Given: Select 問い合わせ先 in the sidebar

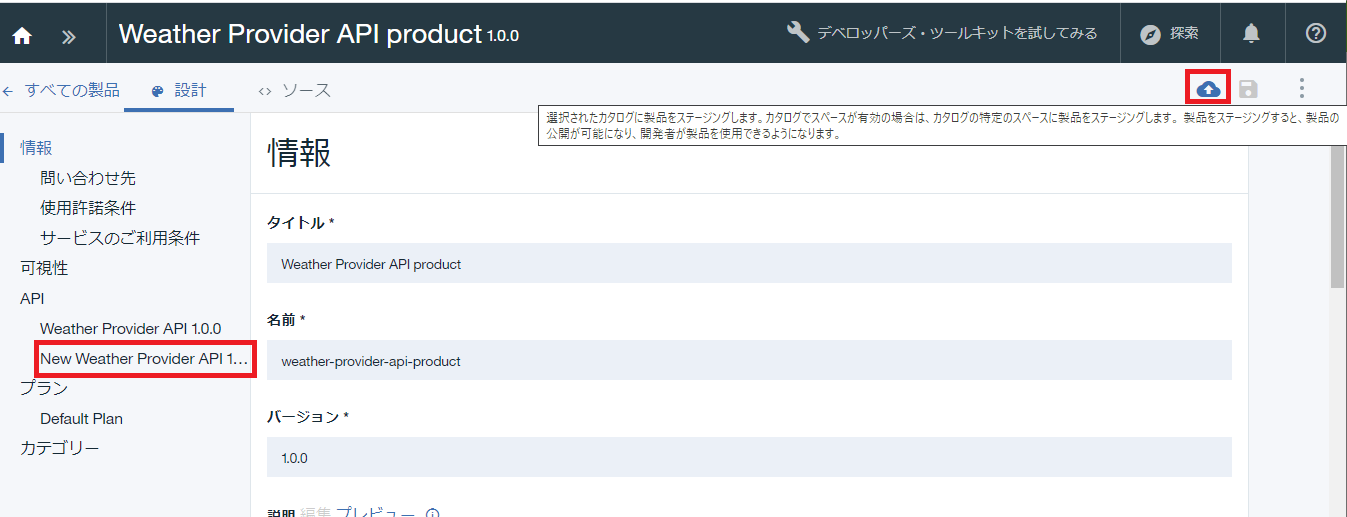Looking at the screenshot, I should (88, 178).
